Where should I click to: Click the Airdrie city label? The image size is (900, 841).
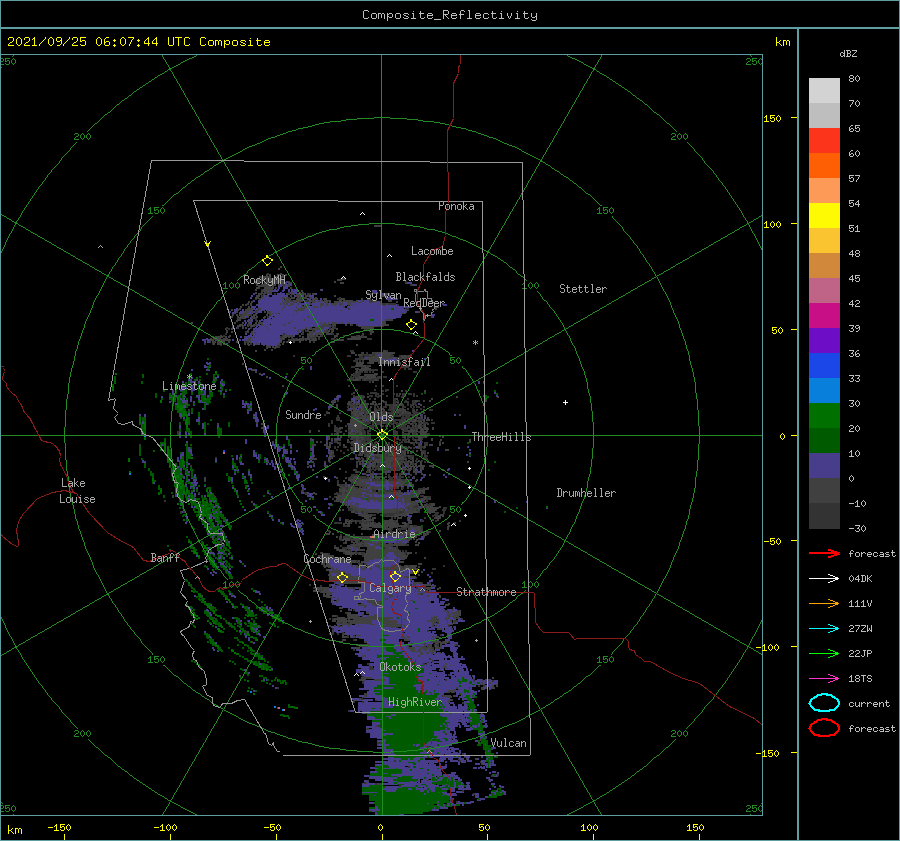tap(394, 534)
